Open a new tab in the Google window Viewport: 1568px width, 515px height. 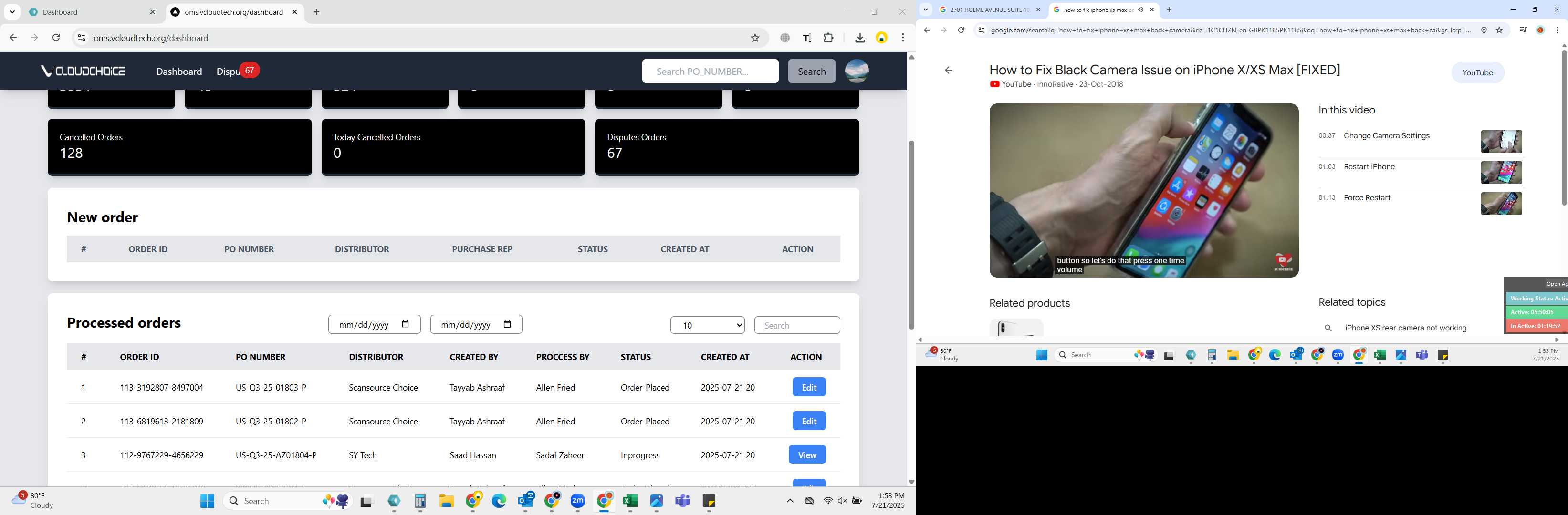(1169, 10)
